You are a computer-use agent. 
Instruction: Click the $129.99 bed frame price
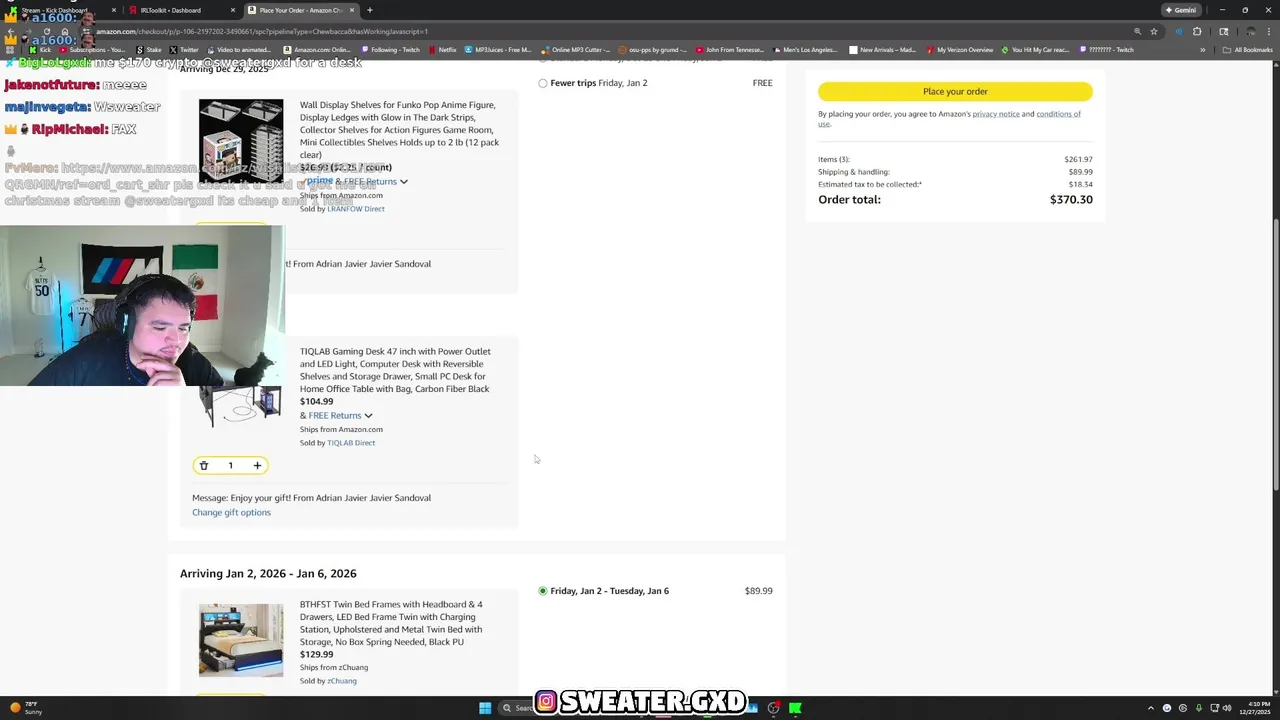click(x=317, y=654)
